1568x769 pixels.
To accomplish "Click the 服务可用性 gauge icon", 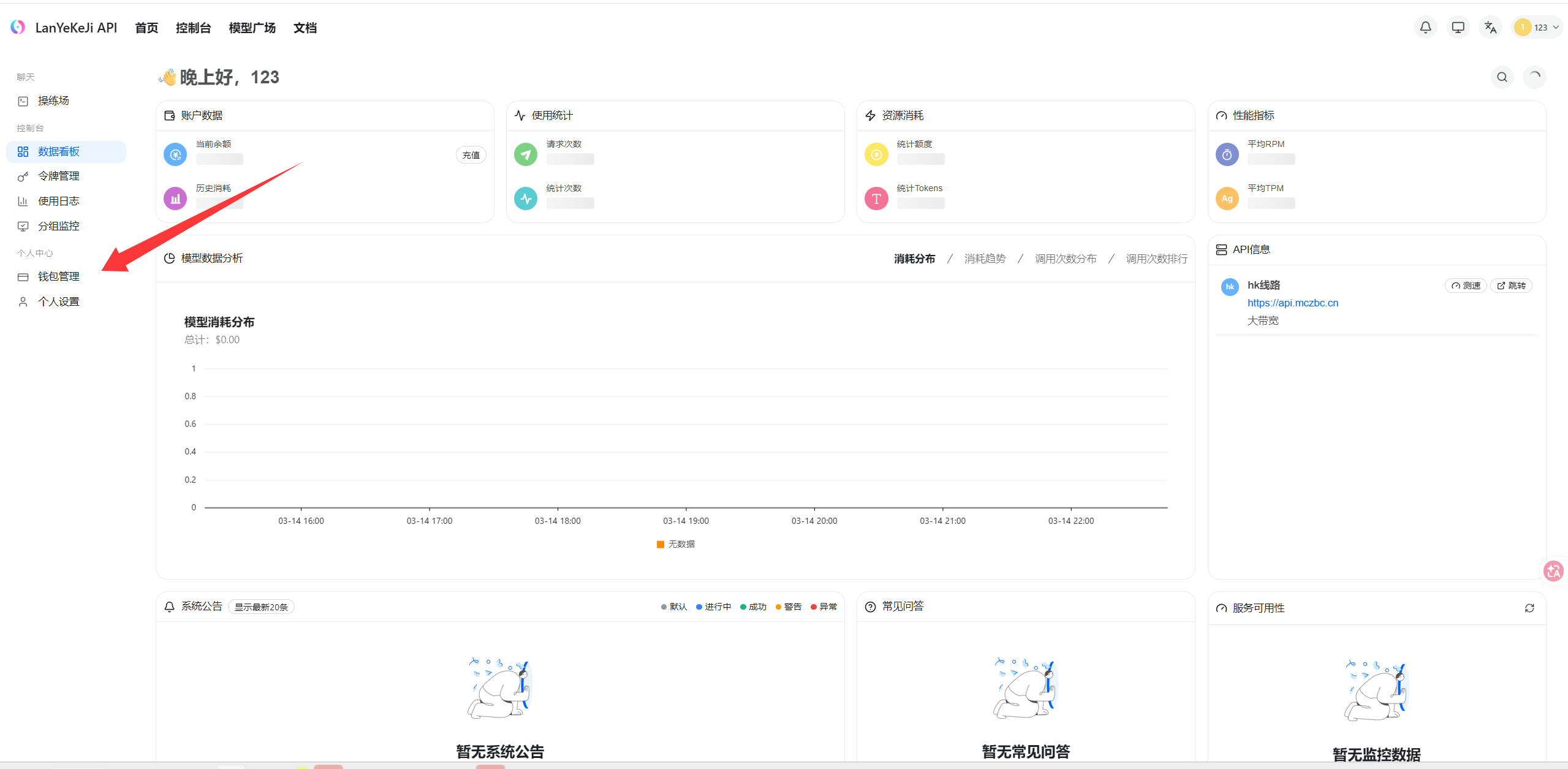I will [1221, 608].
